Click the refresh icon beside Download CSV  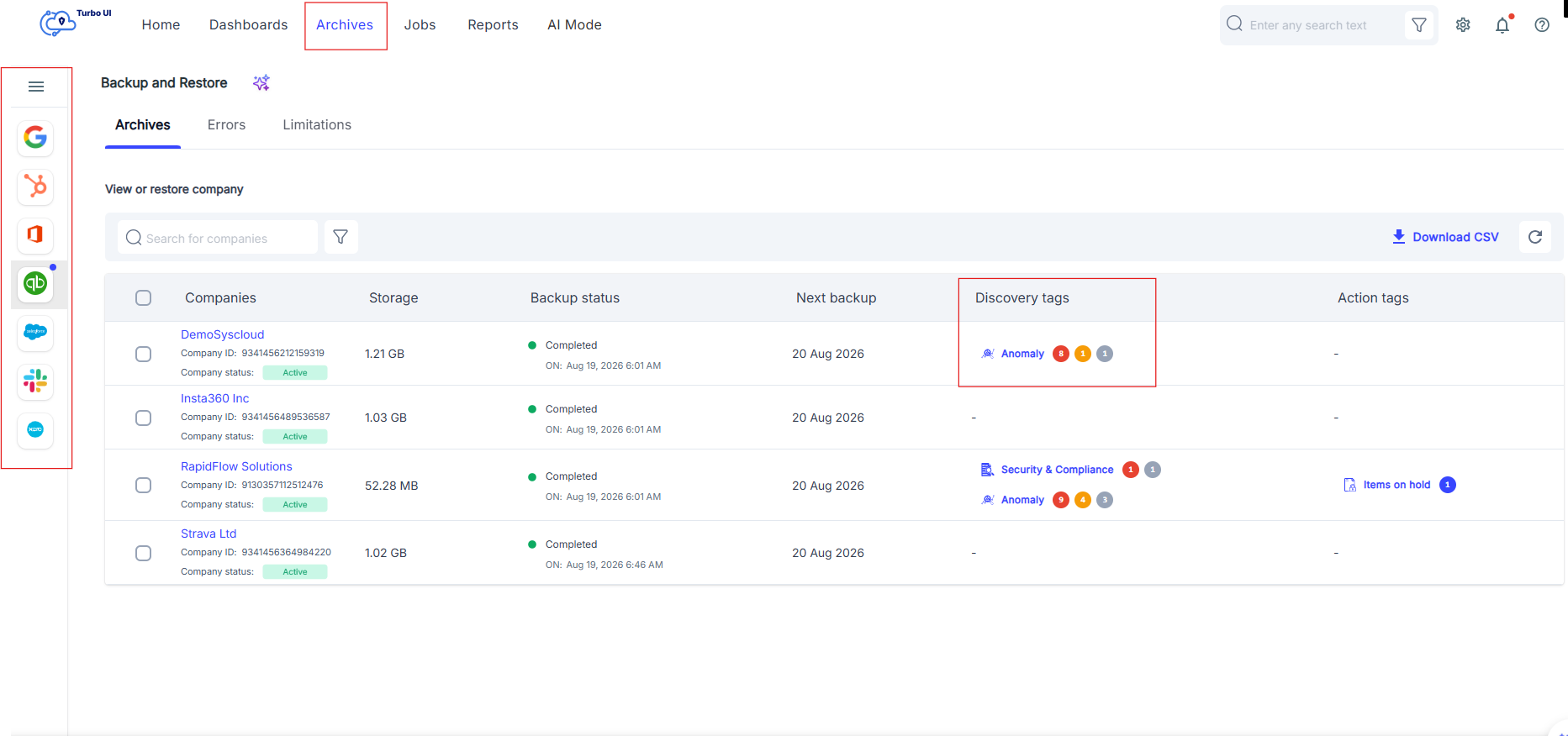[1535, 237]
